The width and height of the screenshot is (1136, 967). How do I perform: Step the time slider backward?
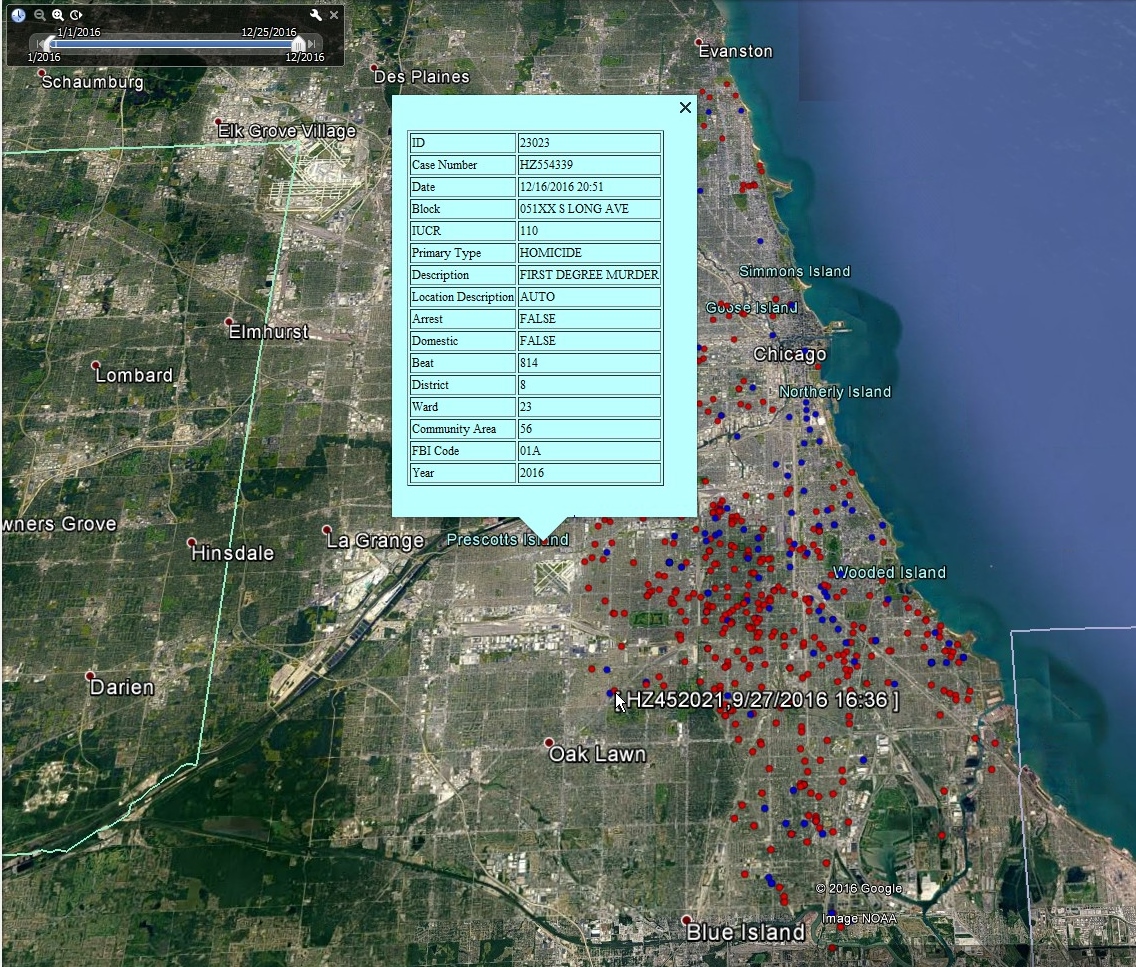click(x=37, y=44)
